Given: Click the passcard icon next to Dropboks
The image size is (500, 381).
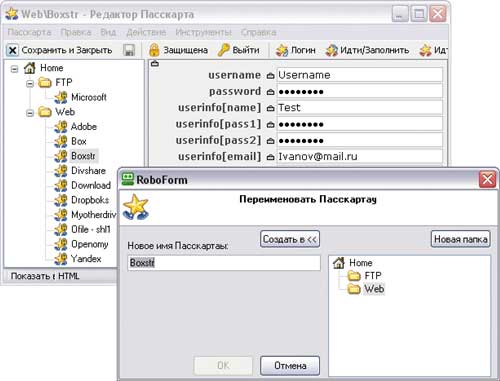Looking at the screenshot, I should pos(61,200).
